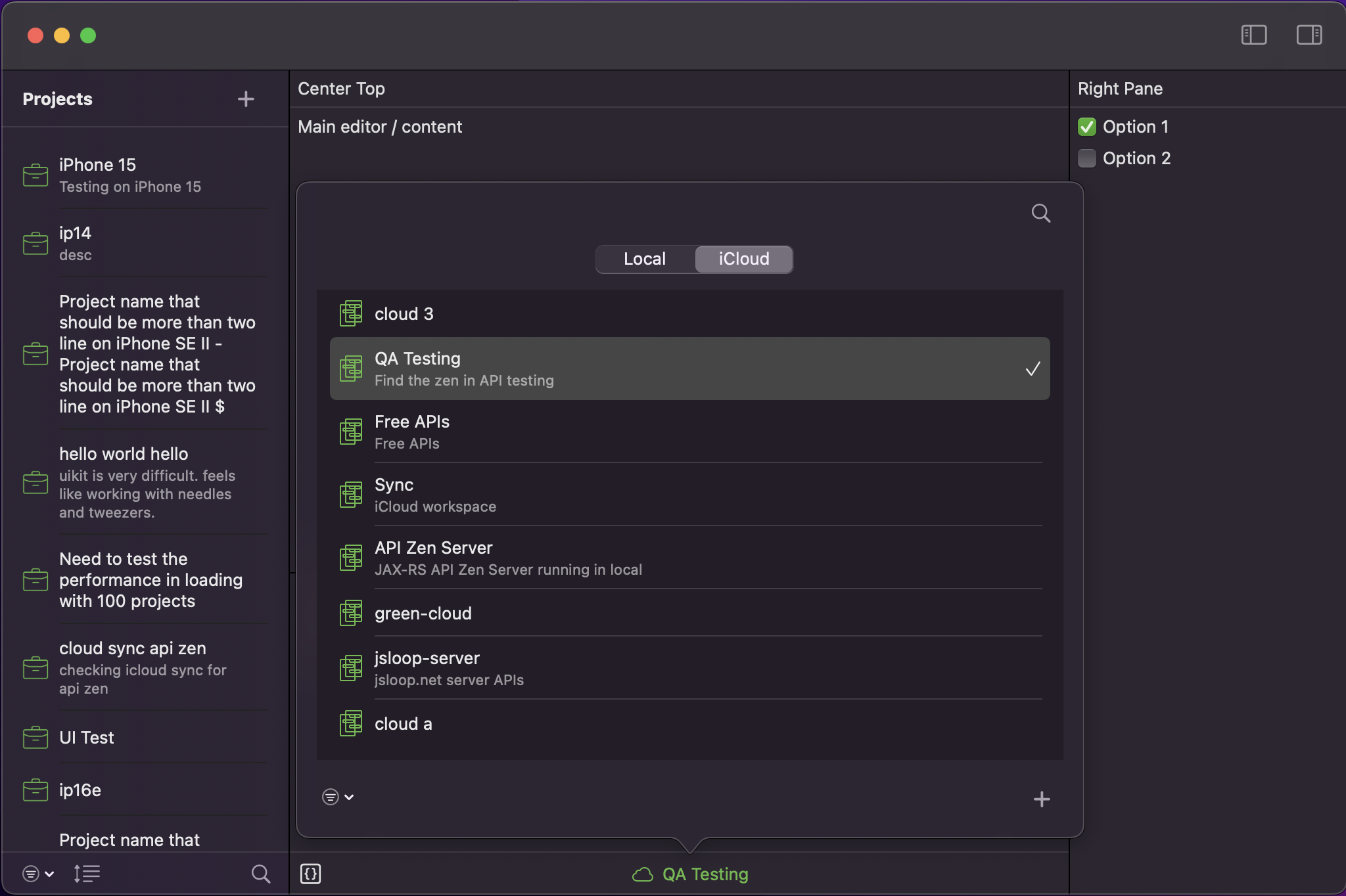Image resolution: width=1346 pixels, height=896 pixels.
Task: Click the plus button in the workspace popup
Action: [1040, 799]
